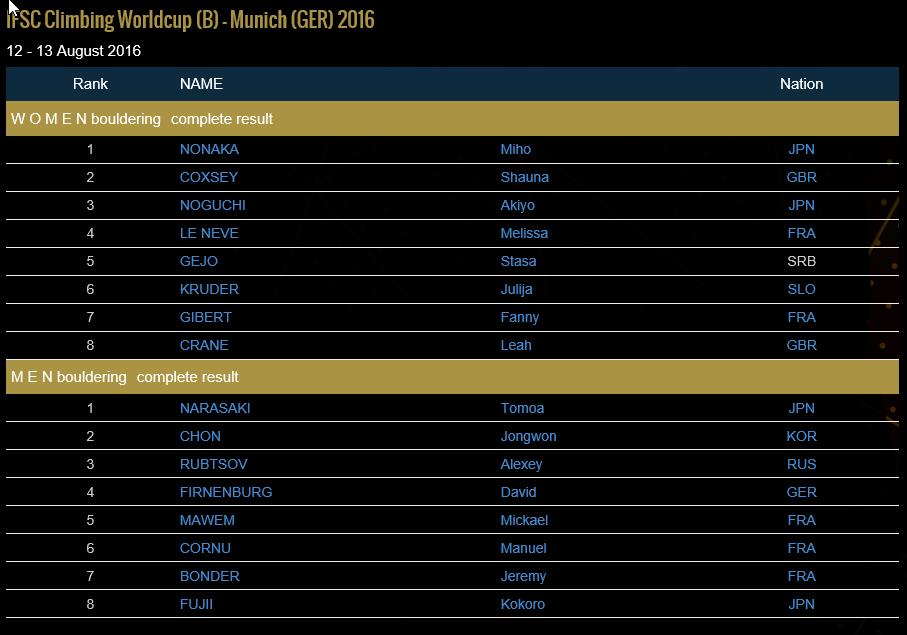Select FRA nation in BONDER's row
The width and height of the screenshot is (907, 635).
click(x=801, y=577)
